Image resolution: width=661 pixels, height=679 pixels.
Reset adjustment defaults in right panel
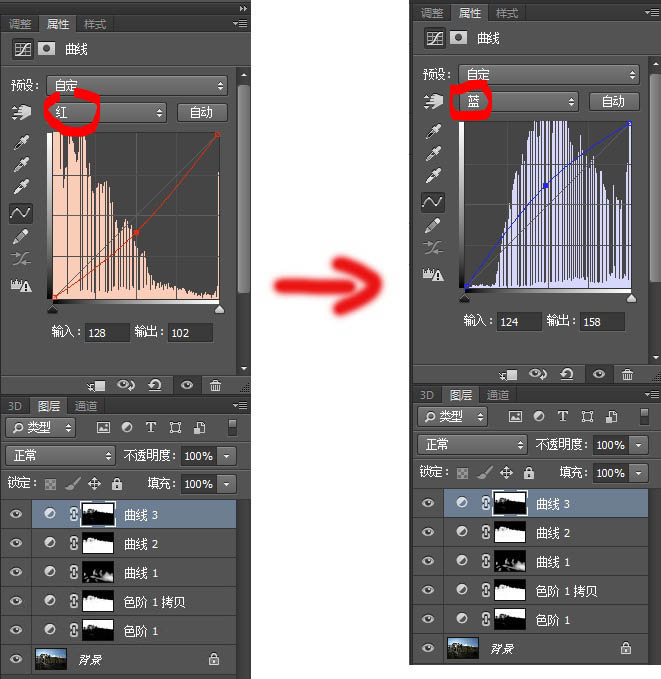point(567,374)
